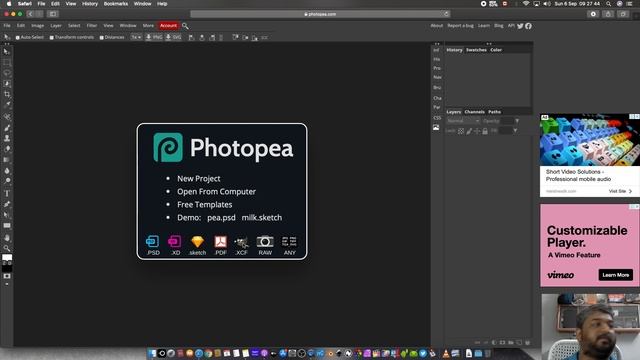
Task: Enable the Transform controls checkbox
Action: [x=52, y=38]
